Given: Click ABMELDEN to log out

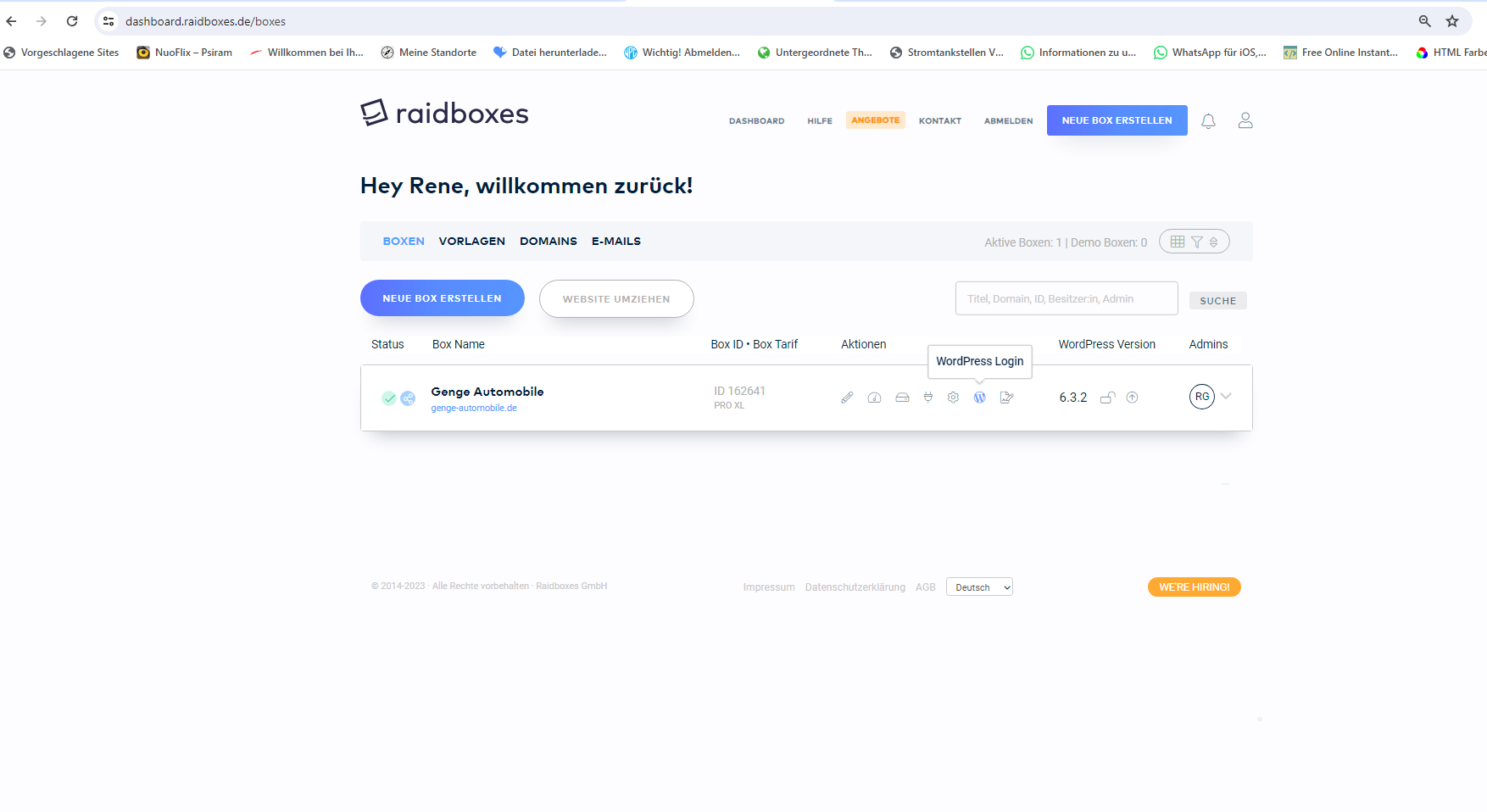Looking at the screenshot, I should tap(1009, 121).
